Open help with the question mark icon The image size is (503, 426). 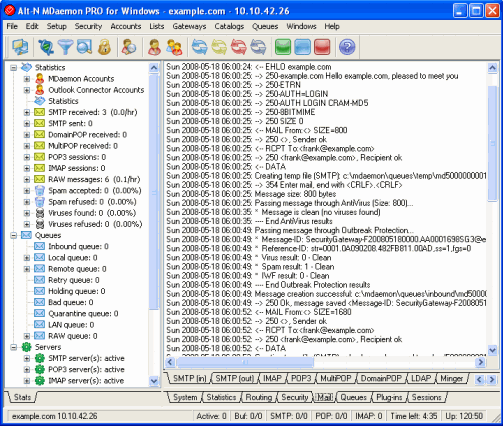[347, 47]
